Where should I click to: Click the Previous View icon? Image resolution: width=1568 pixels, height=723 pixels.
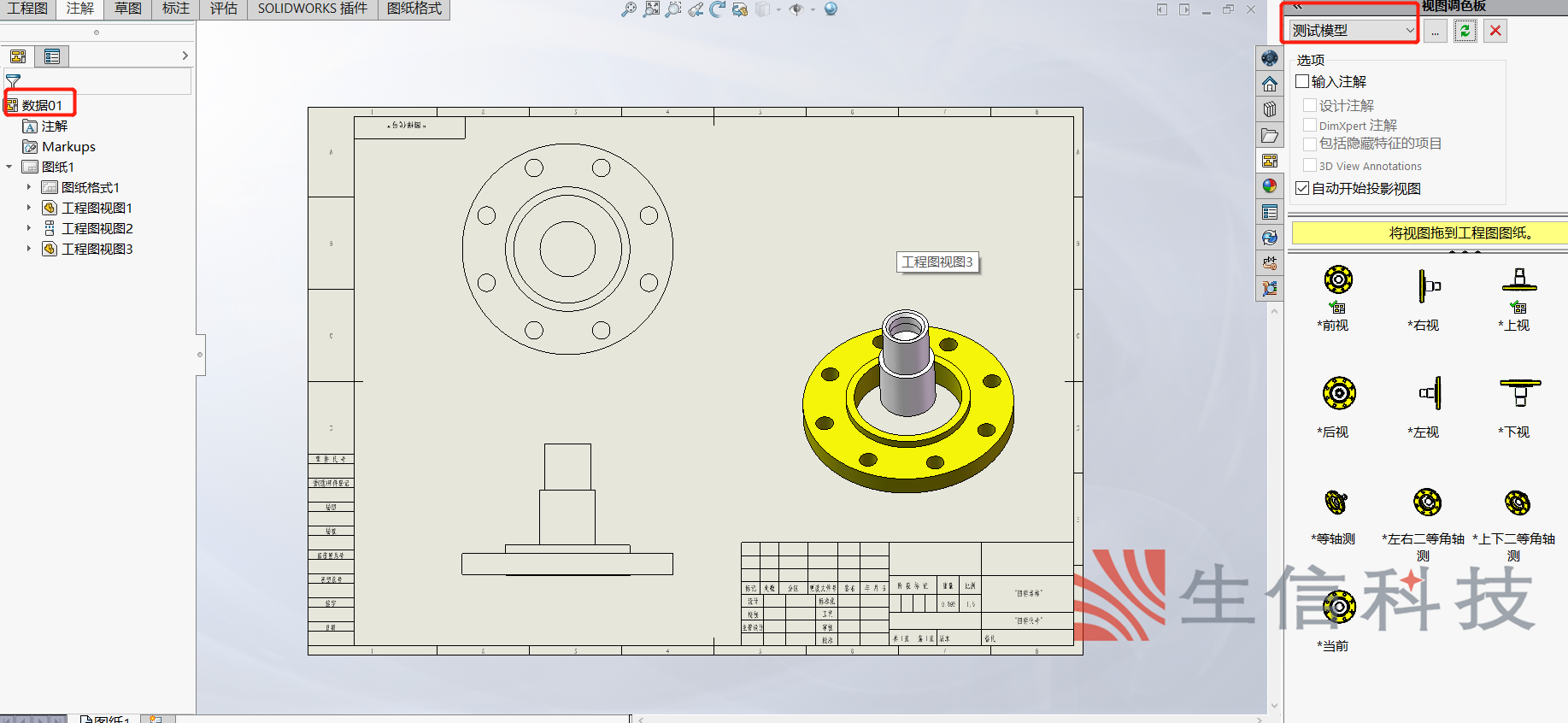tap(696, 9)
